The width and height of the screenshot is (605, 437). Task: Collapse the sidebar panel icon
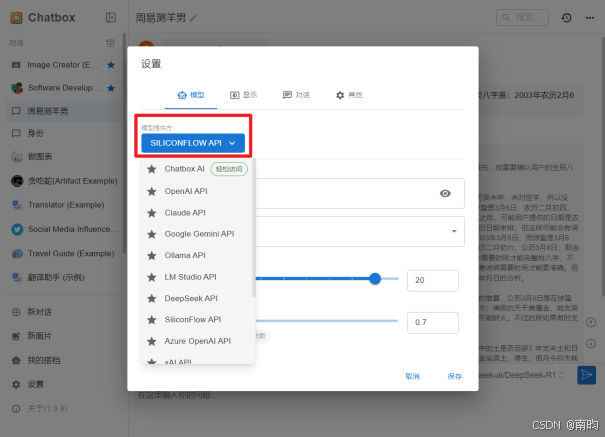click(x=111, y=18)
